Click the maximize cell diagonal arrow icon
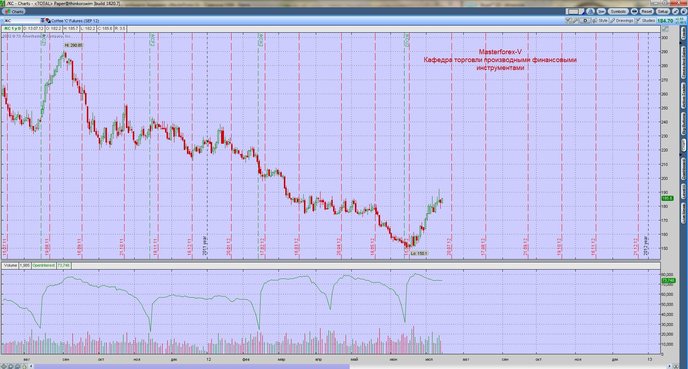Viewport: 688px width, 369px height. 665,29
